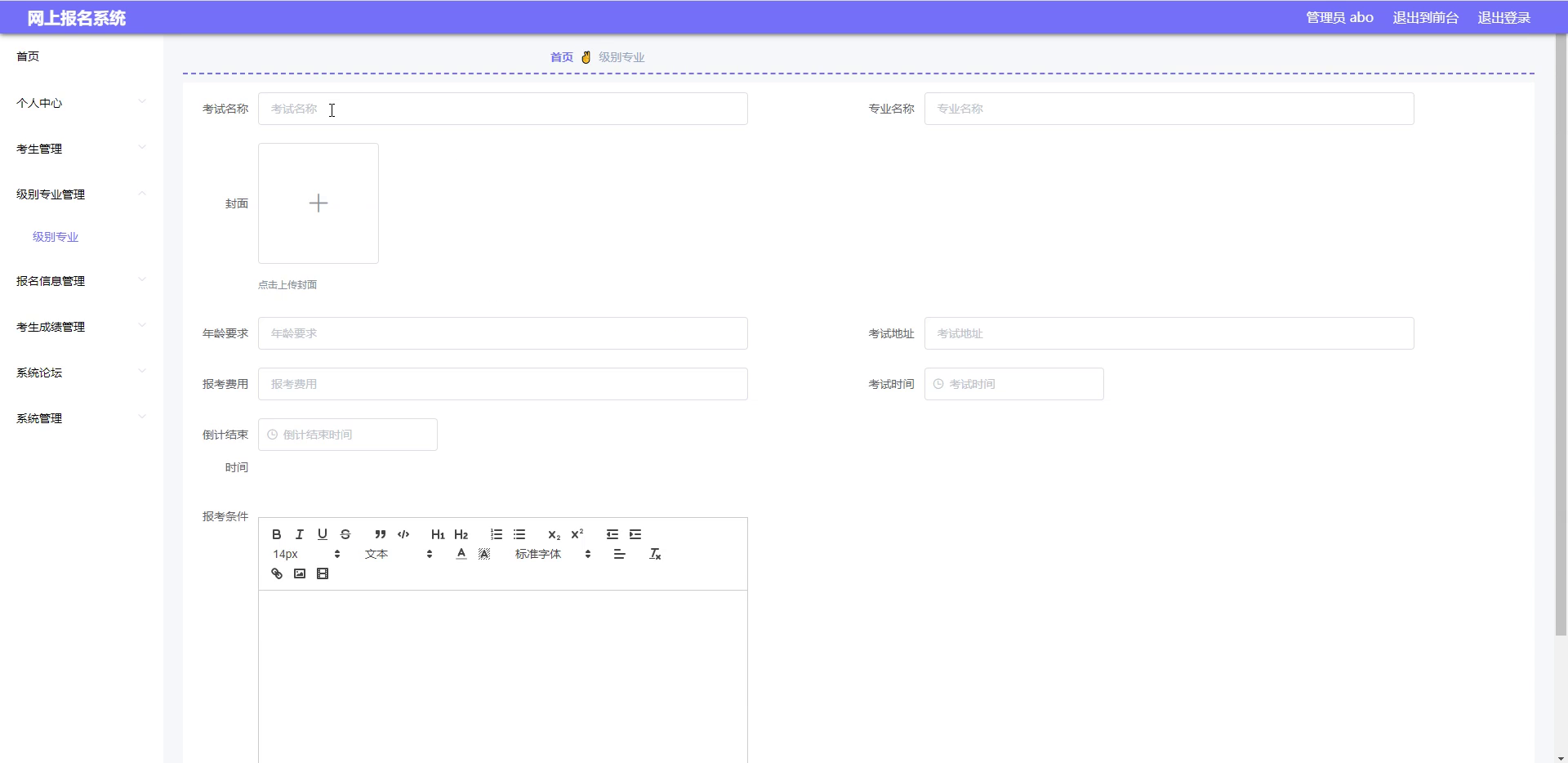This screenshot has height=763, width=1568.
Task: Expand 报名信息管理 sidebar menu
Action: click(x=82, y=281)
